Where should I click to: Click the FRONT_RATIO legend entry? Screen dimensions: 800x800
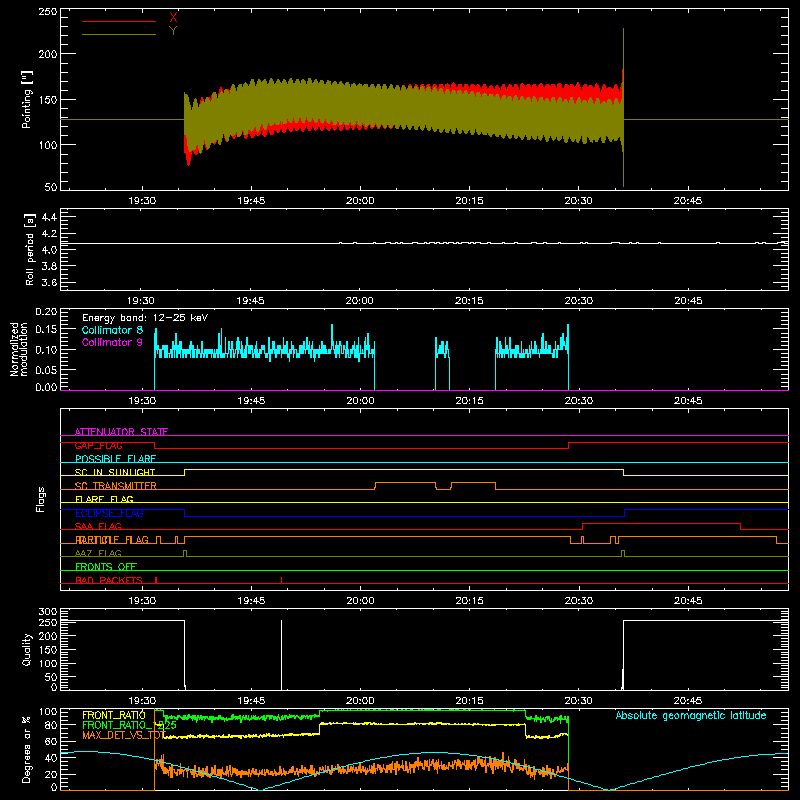[x=114, y=715]
